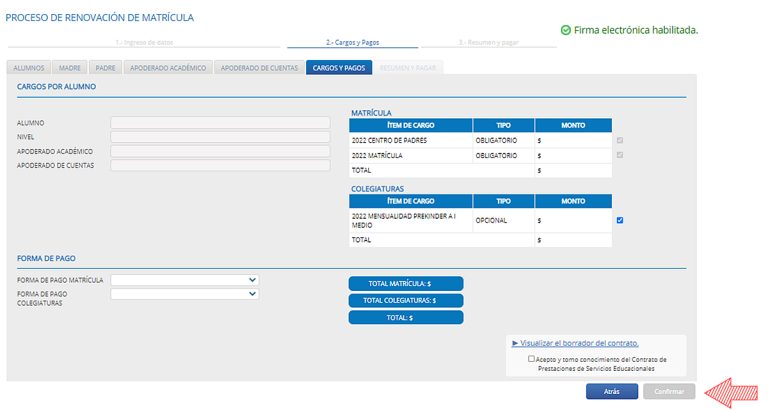Image resolution: width=768 pixels, height=410 pixels.
Task: Select the Apoderado Académico tab
Action: pos(167,68)
